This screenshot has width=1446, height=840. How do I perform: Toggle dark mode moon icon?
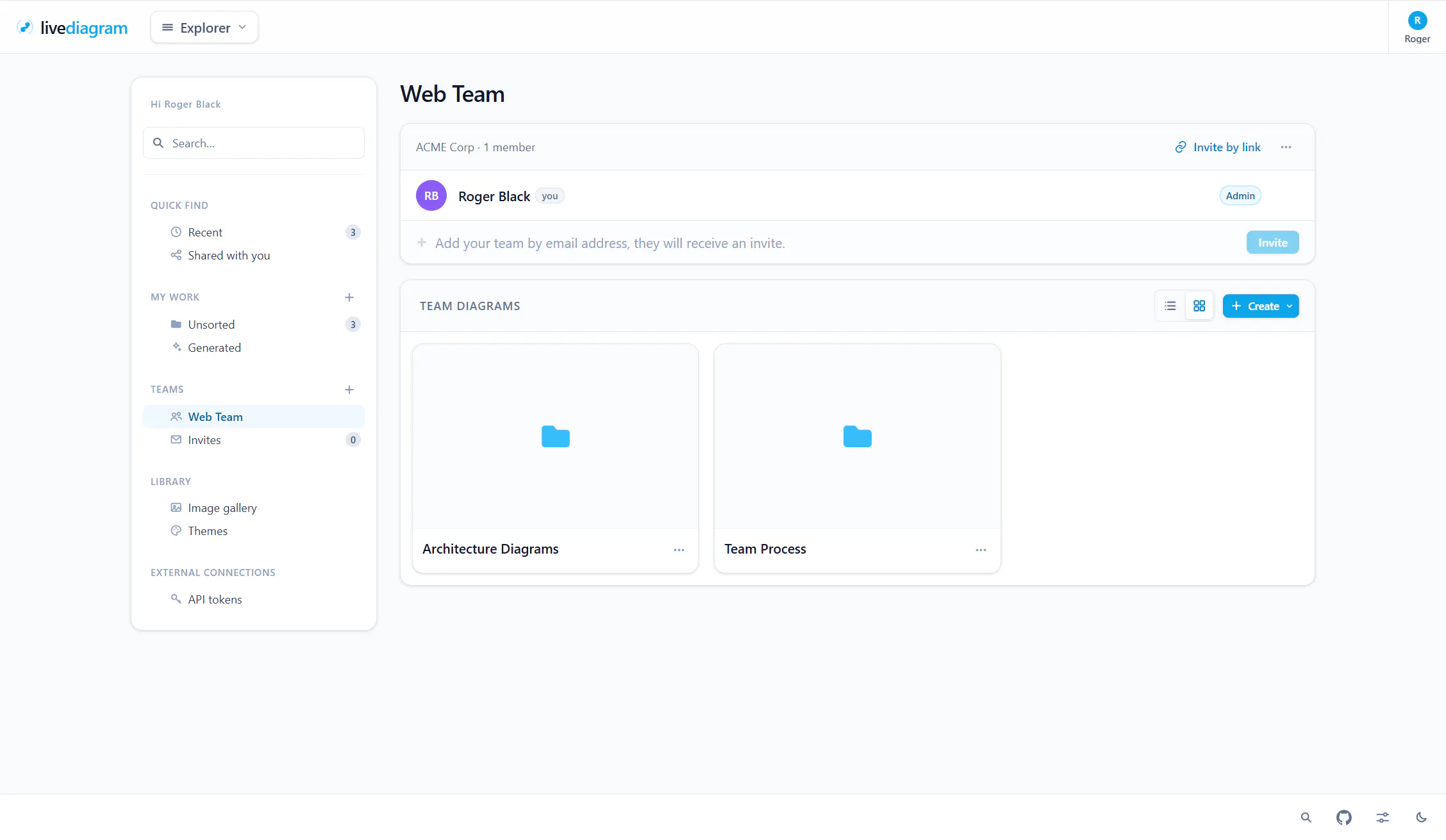coord(1421,818)
